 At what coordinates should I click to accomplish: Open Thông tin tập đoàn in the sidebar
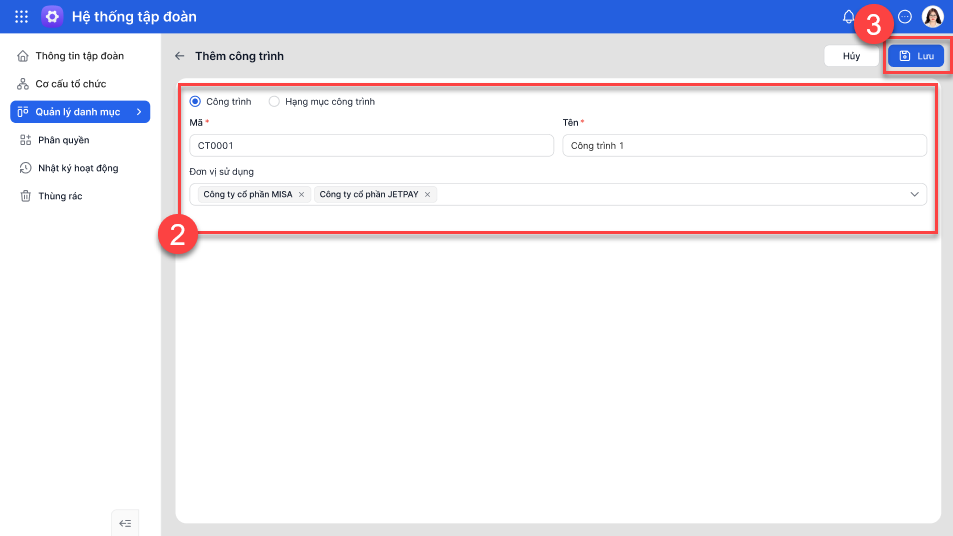click(x=79, y=56)
